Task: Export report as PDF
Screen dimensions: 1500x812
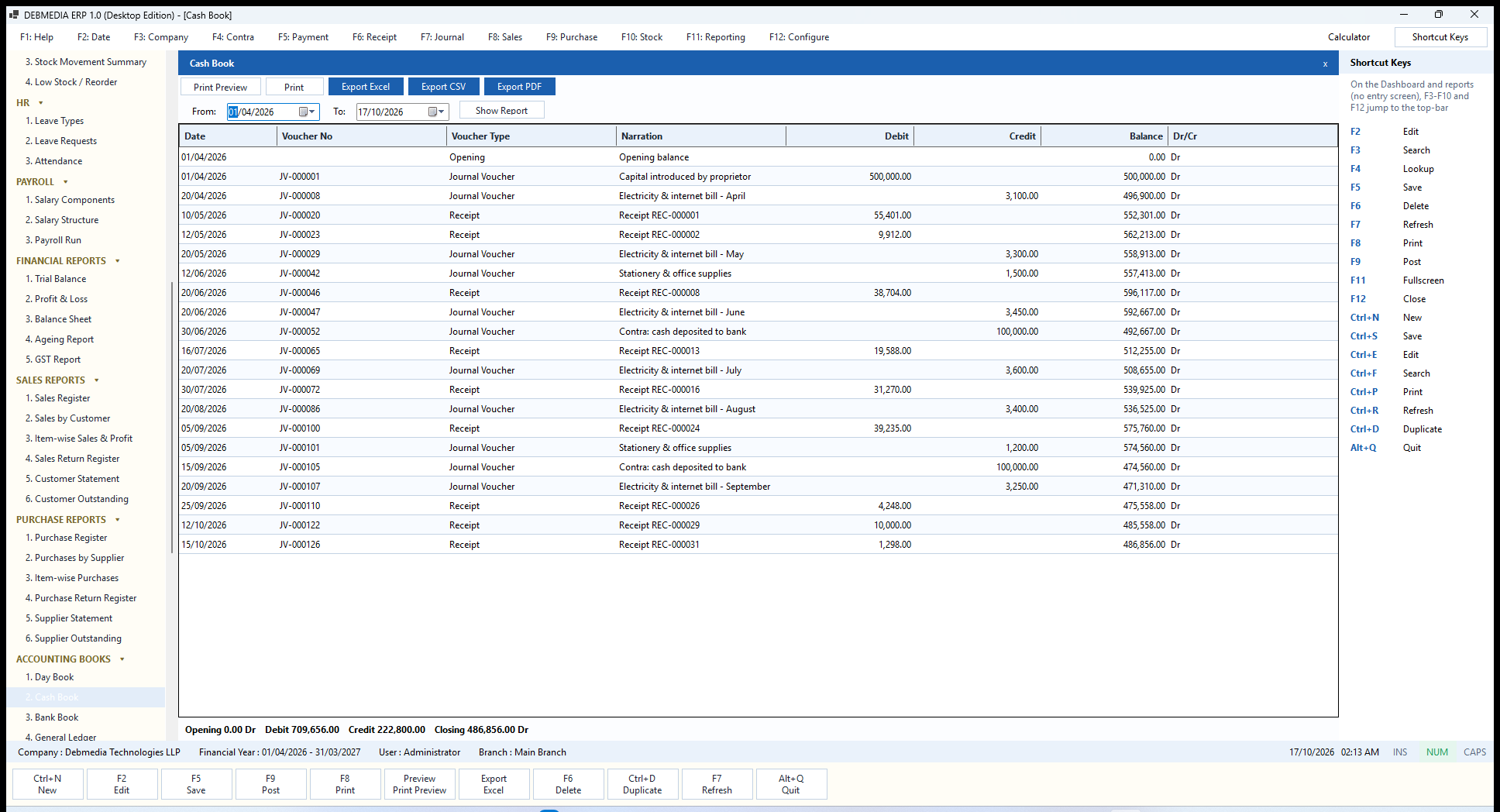Action: [519, 87]
